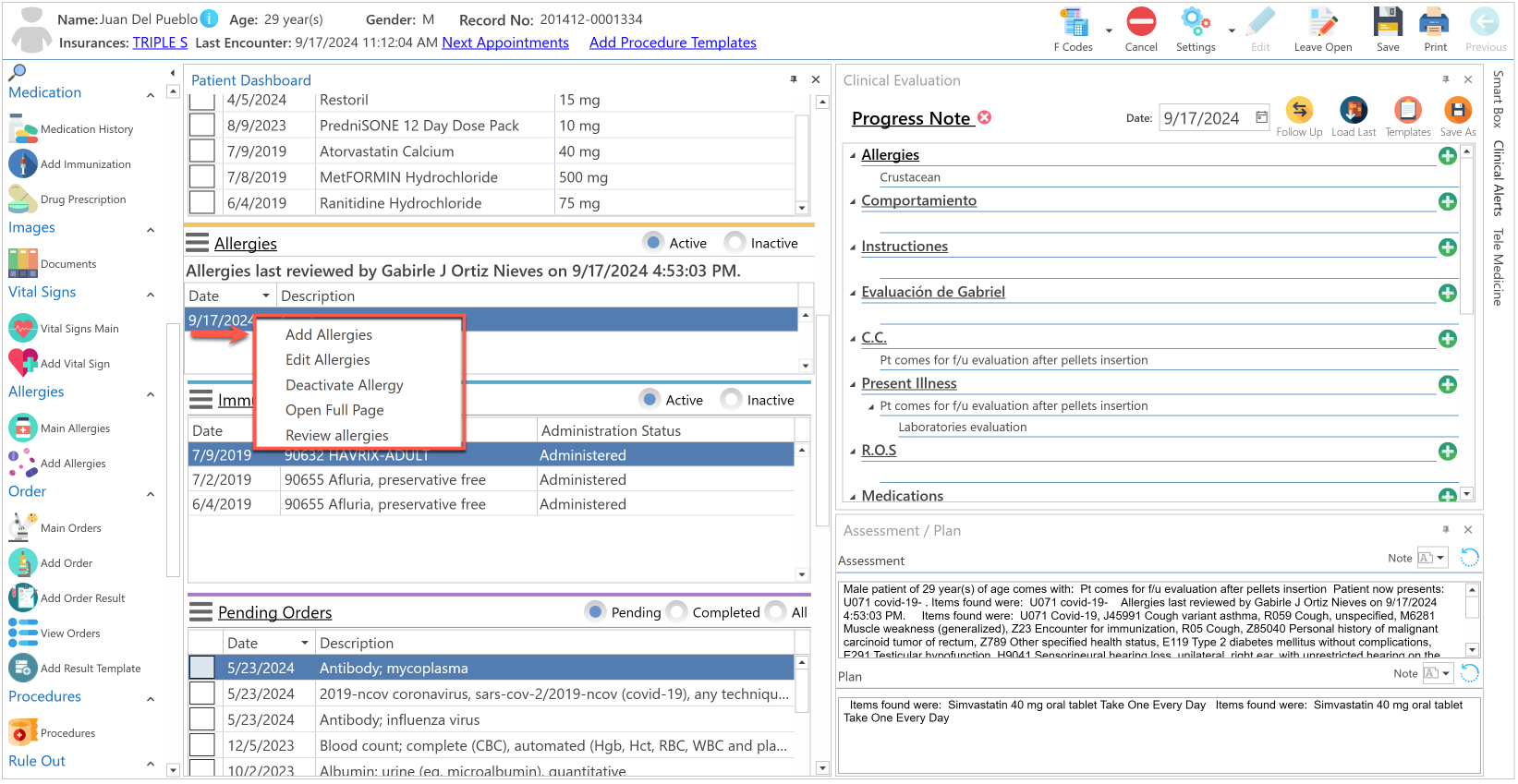Open the Allergies section hamburger menu

click(x=197, y=243)
